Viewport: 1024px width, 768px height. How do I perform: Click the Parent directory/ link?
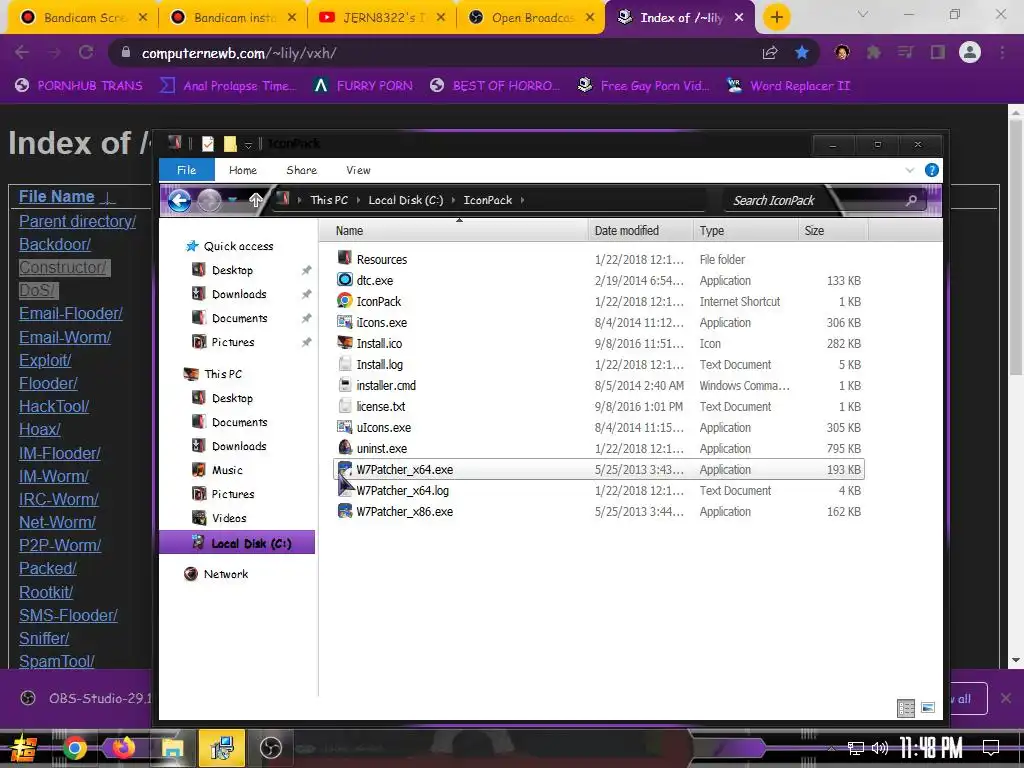pos(78,221)
